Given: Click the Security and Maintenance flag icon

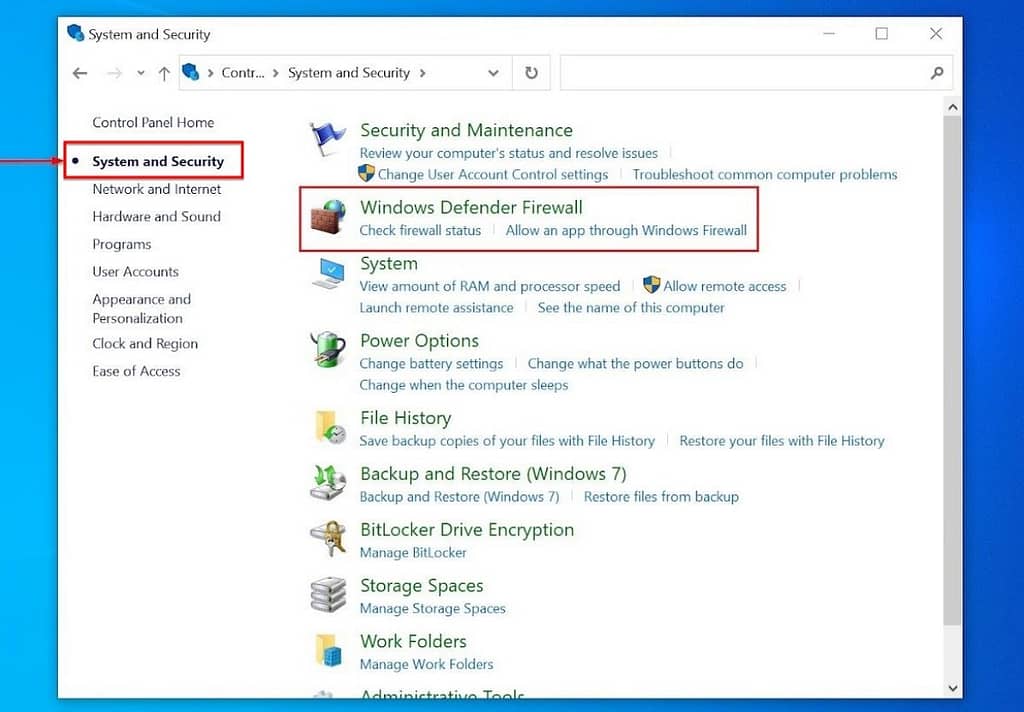Looking at the screenshot, I should pyautogui.click(x=328, y=139).
